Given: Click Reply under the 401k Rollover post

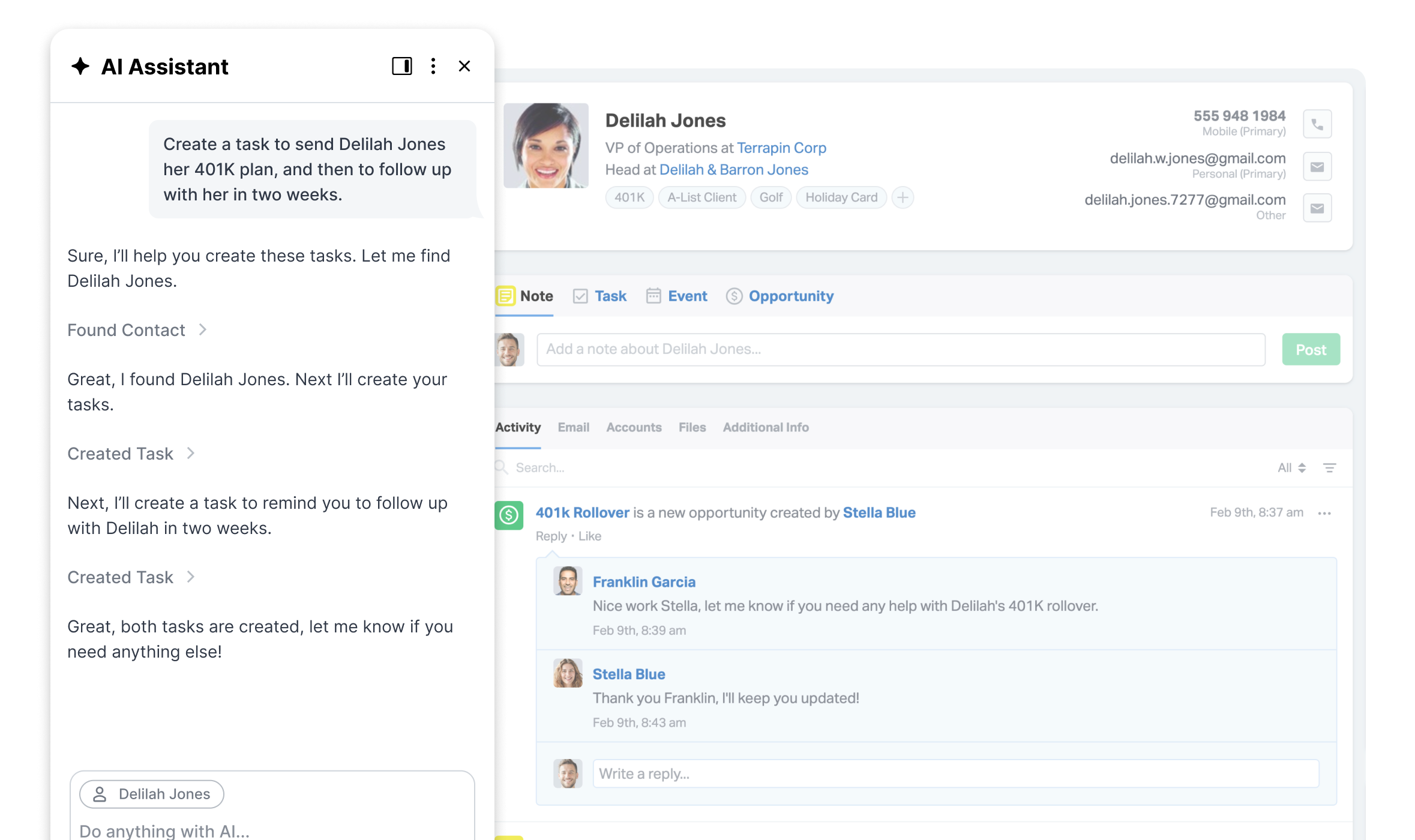Looking at the screenshot, I should [x=550, y=536].
